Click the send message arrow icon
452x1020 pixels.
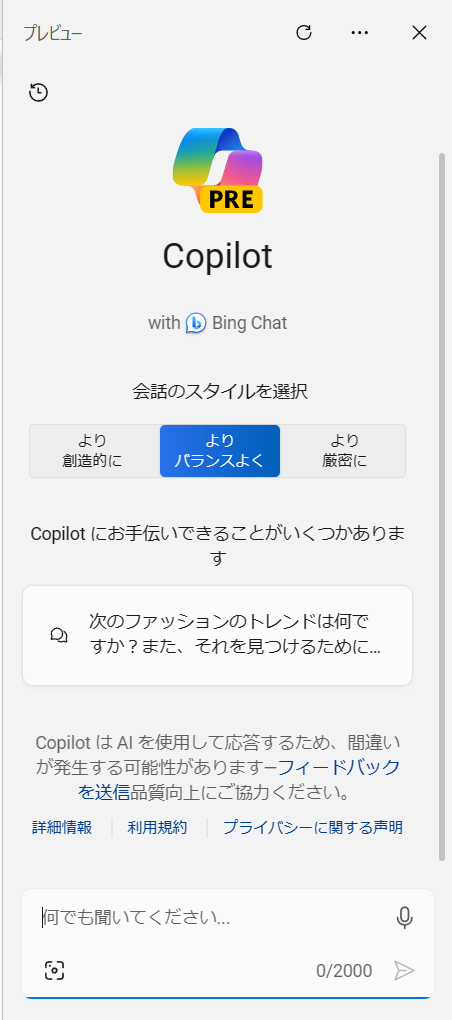(404, 971)
